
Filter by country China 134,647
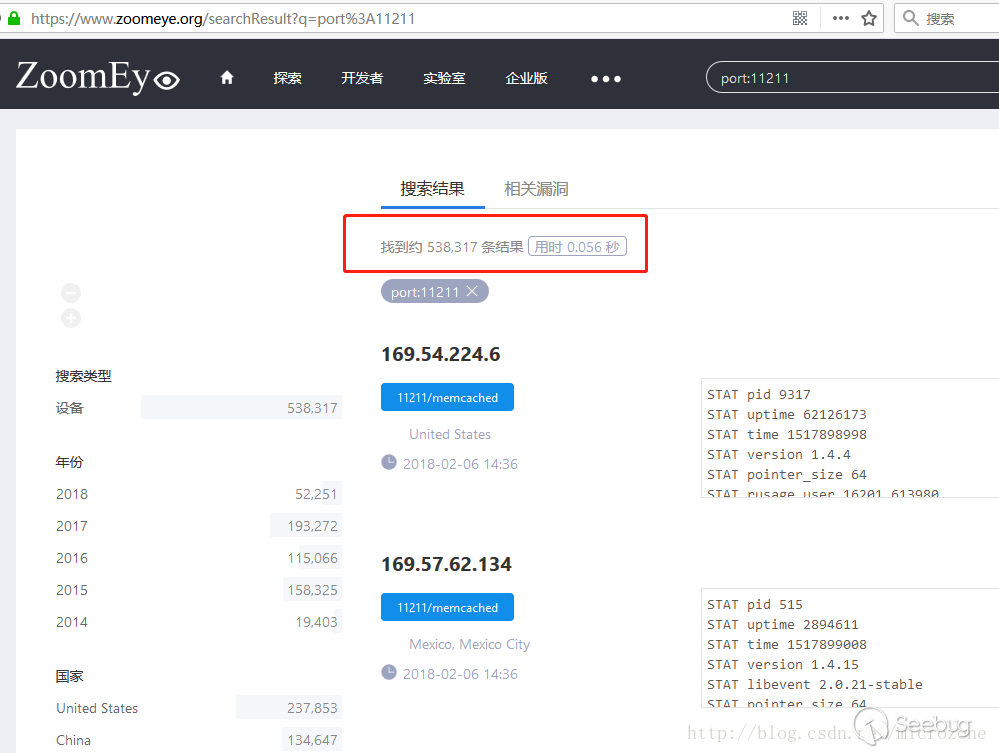[x=198, y=740]
